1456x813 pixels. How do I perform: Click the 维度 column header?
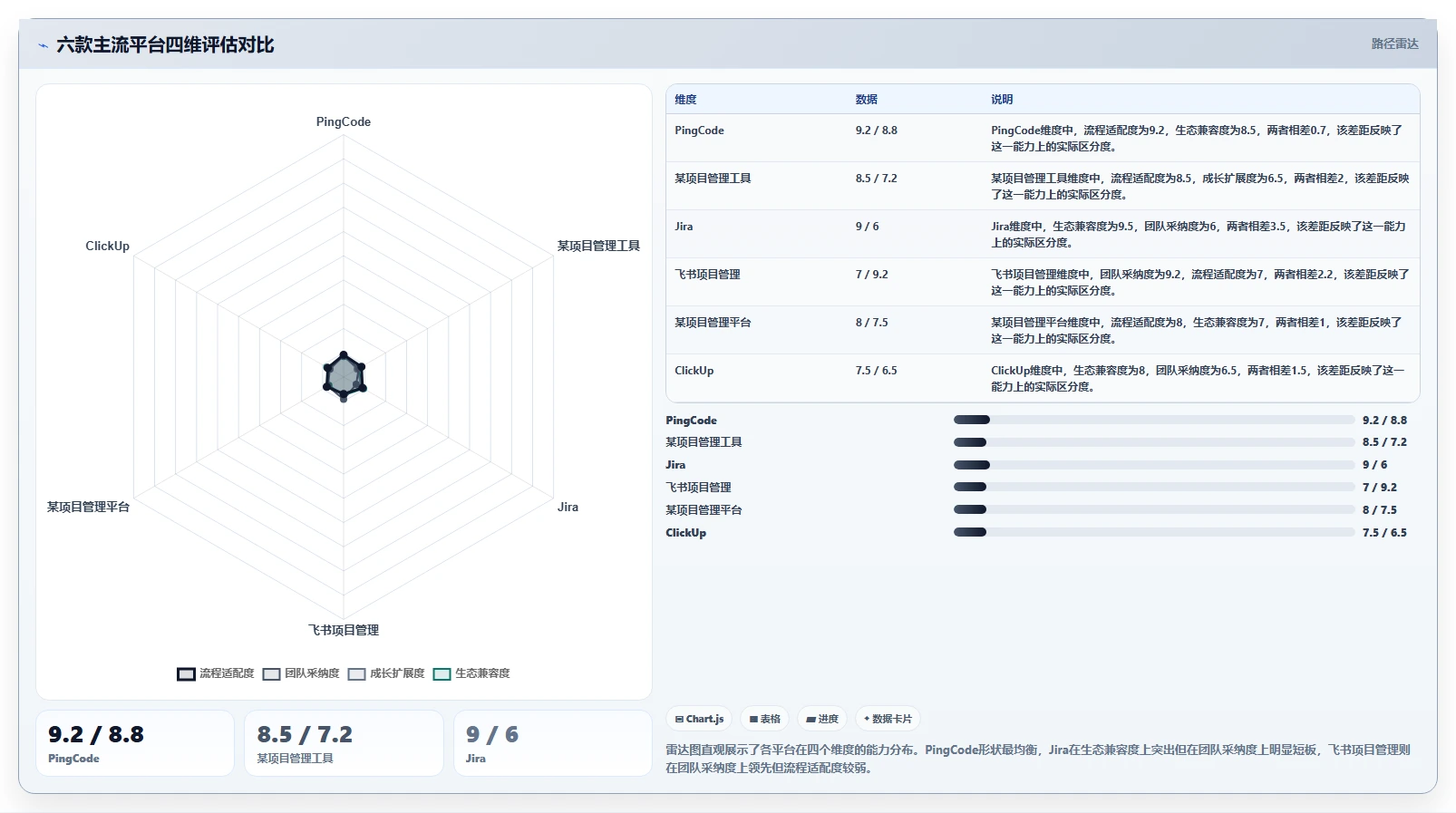[x=685, y=100]
